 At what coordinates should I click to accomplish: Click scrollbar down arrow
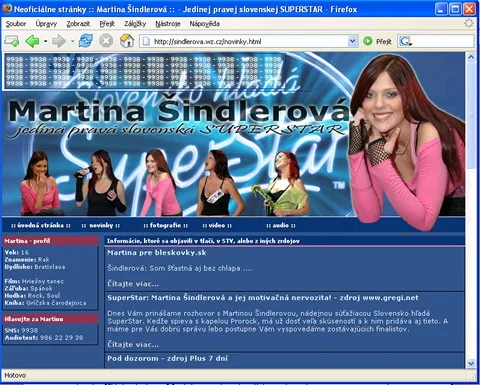(471, 363)
